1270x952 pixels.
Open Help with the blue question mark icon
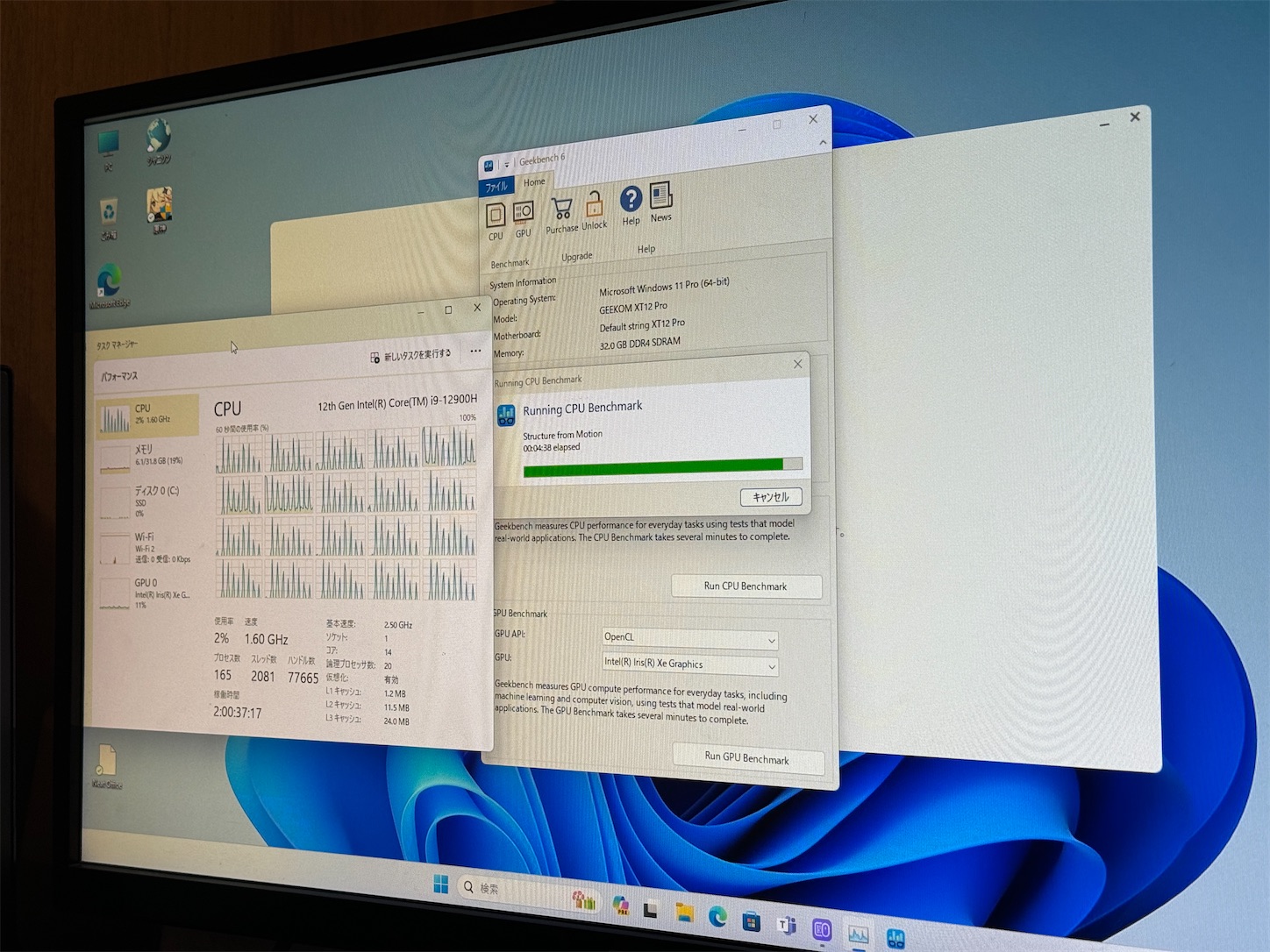[631, 199]
